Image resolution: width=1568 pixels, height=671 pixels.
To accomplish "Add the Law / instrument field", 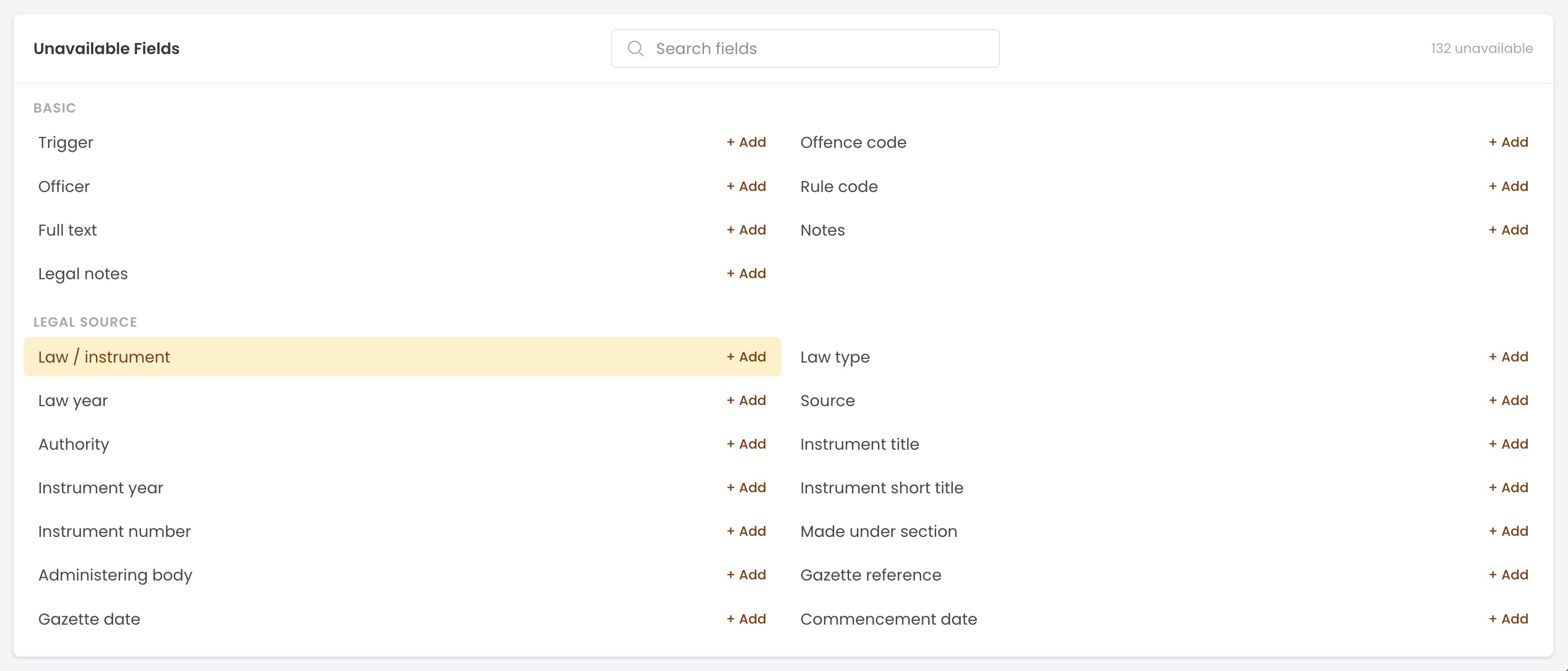I will tap(746, 357).
